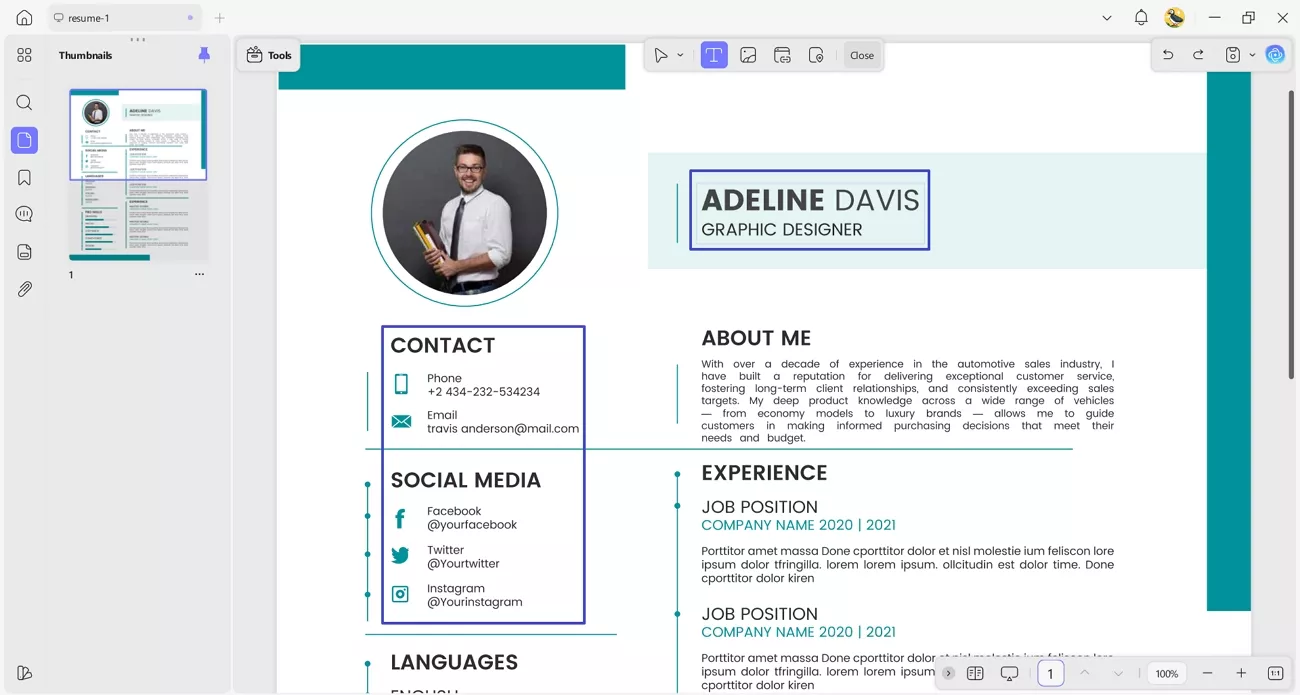Open page 1 thumbnail more options
This screenshot has width=1300, height=695.
pos(199,274)
